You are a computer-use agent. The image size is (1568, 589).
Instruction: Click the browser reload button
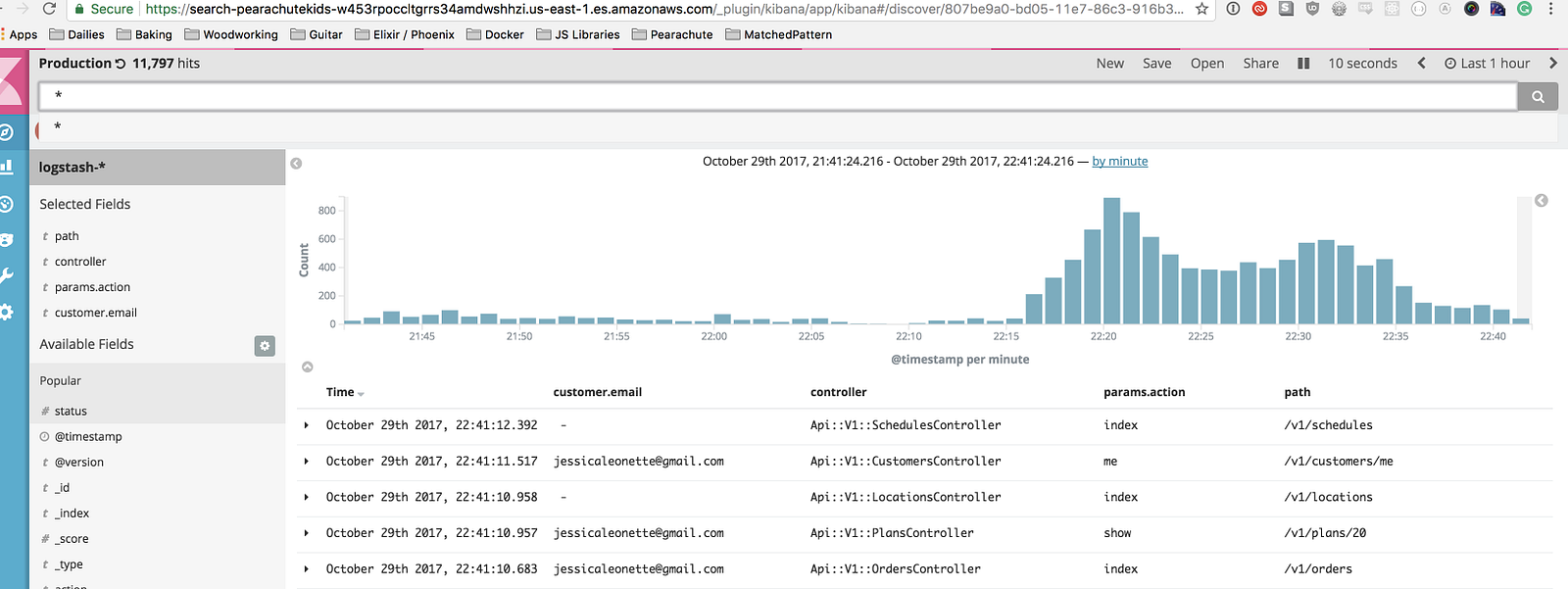point(49,9)
